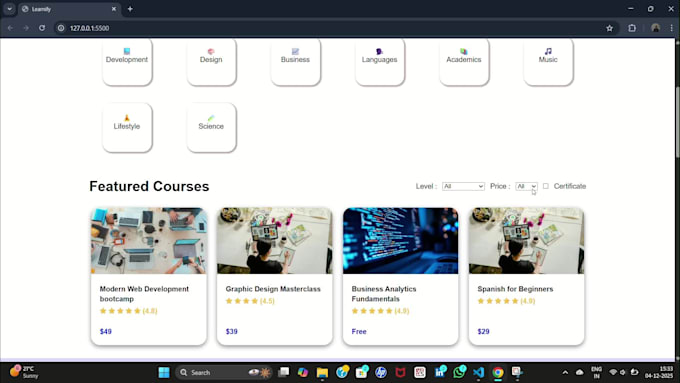
Task: Click the Free price label
Action: point(359,331)
